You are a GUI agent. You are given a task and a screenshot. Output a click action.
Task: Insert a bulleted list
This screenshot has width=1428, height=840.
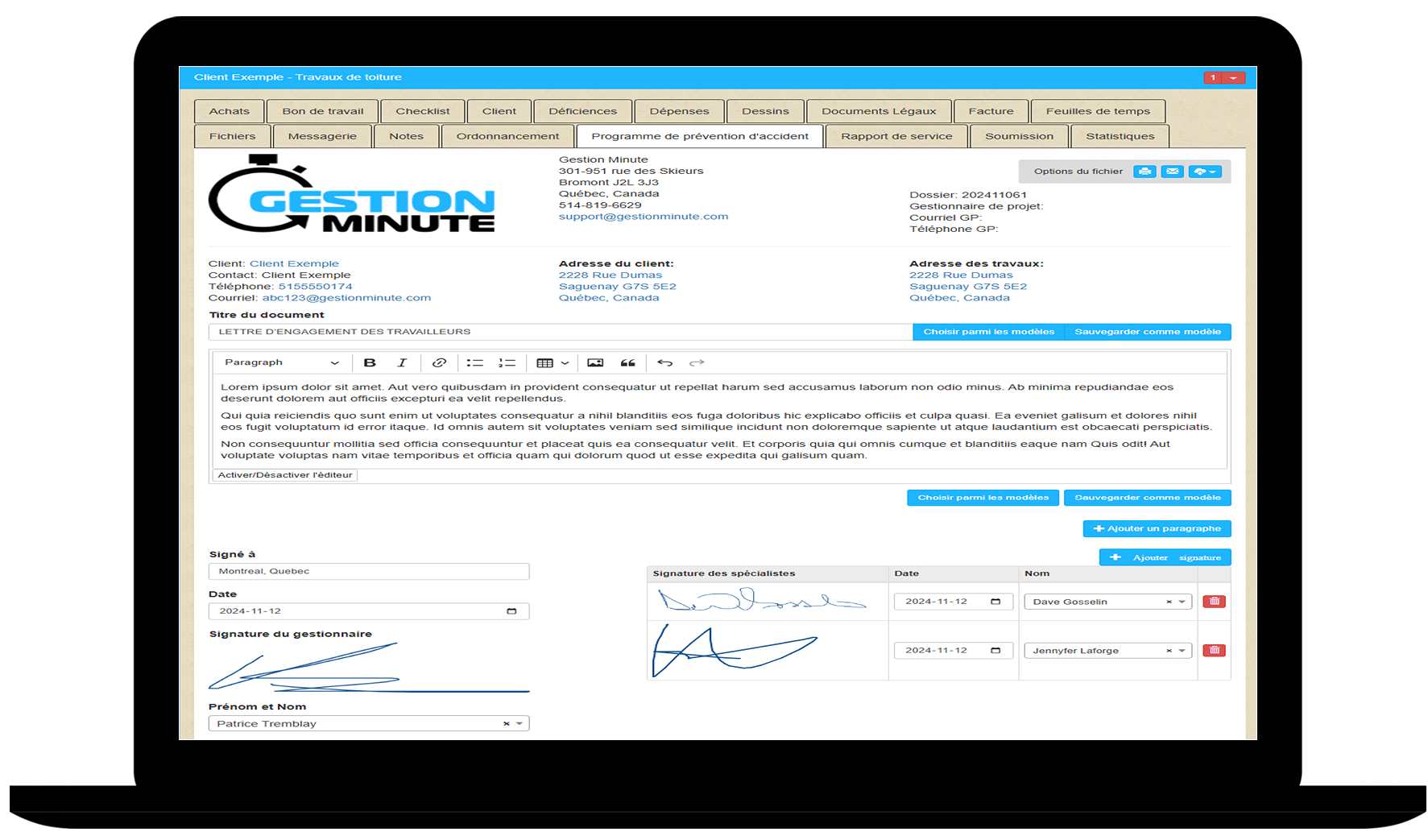tap(475, 363)
